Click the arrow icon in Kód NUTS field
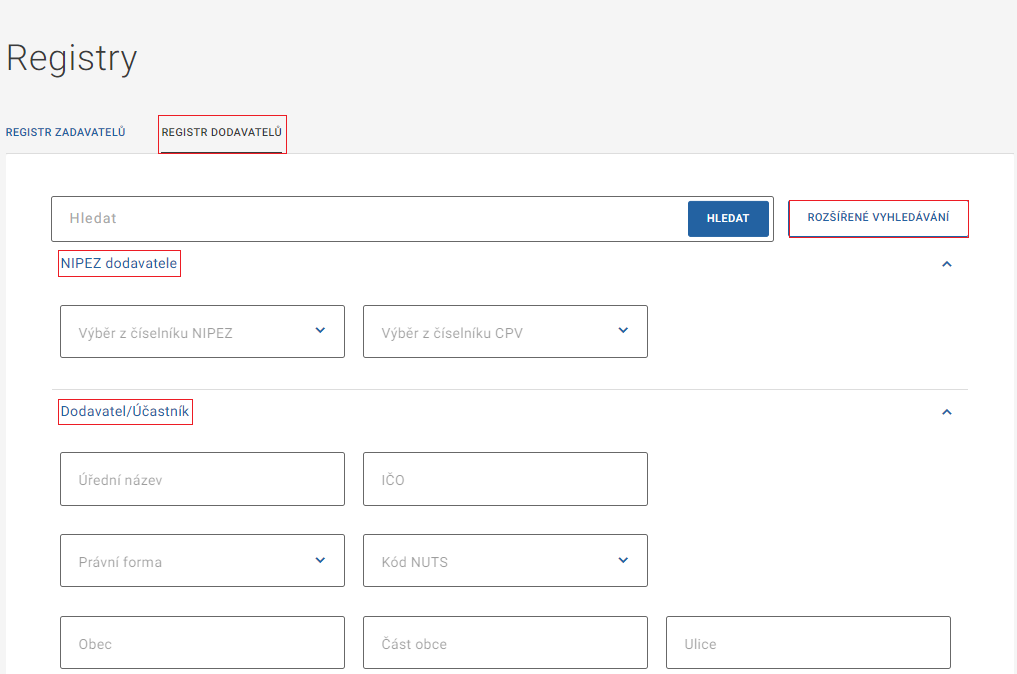Viewport: 1017px width, 674px height. (x=623, y=561)
